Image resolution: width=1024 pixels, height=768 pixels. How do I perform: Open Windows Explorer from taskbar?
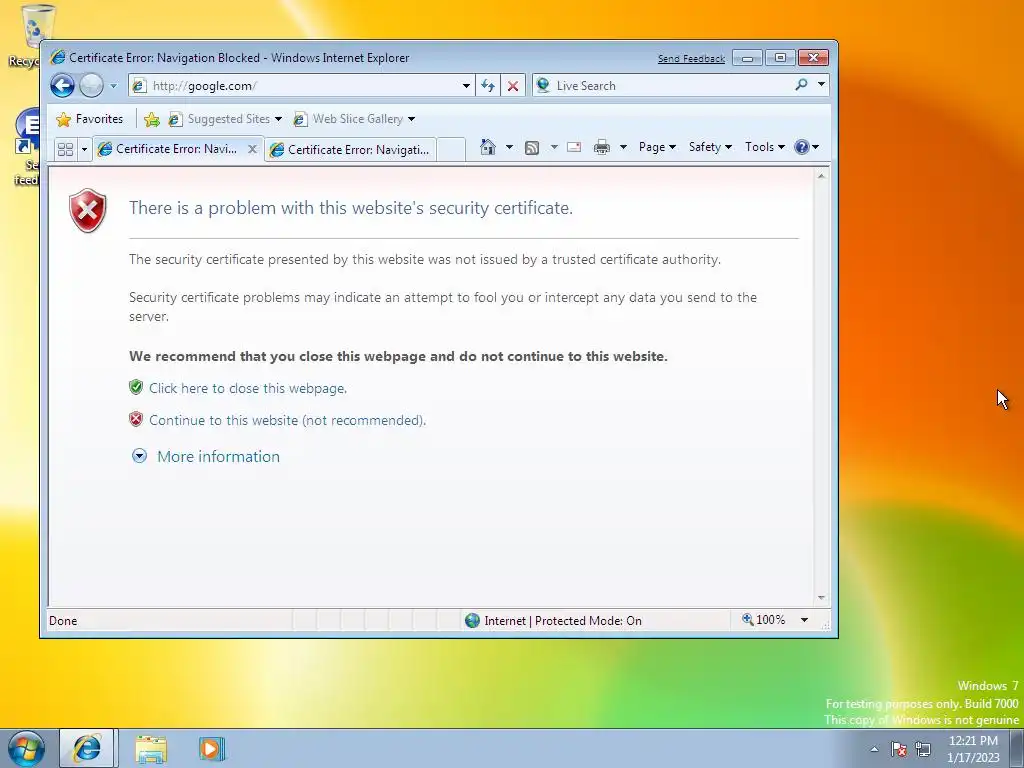tap(151, 749)
